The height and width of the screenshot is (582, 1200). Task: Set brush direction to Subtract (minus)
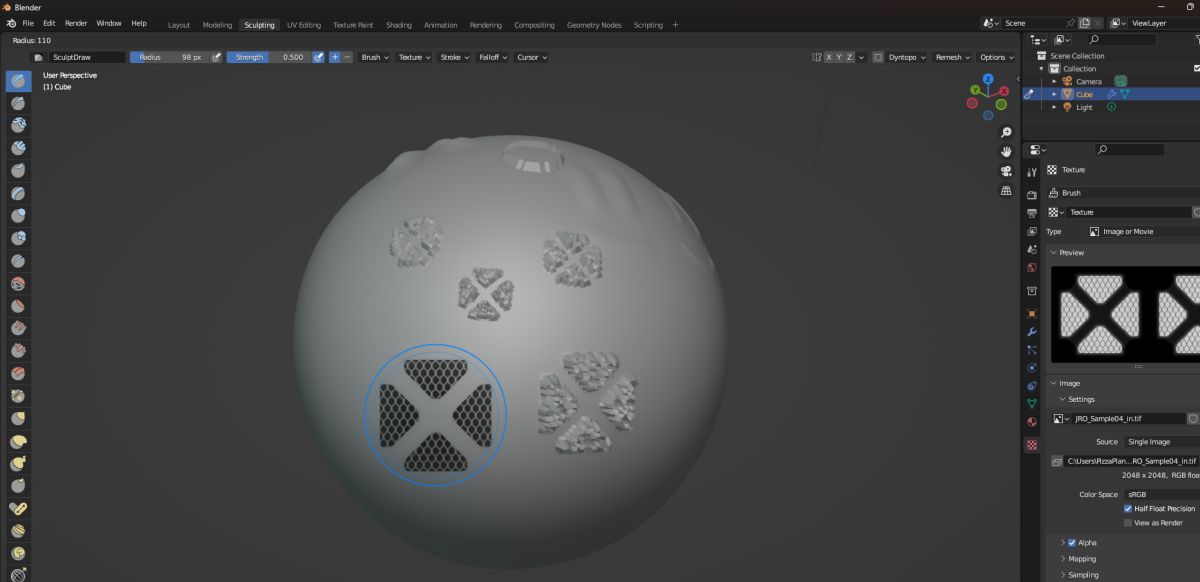click(347, 57)
